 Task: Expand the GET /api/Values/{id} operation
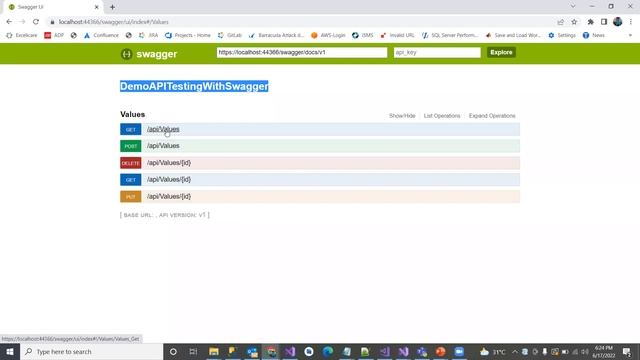[x=169, y=179]
